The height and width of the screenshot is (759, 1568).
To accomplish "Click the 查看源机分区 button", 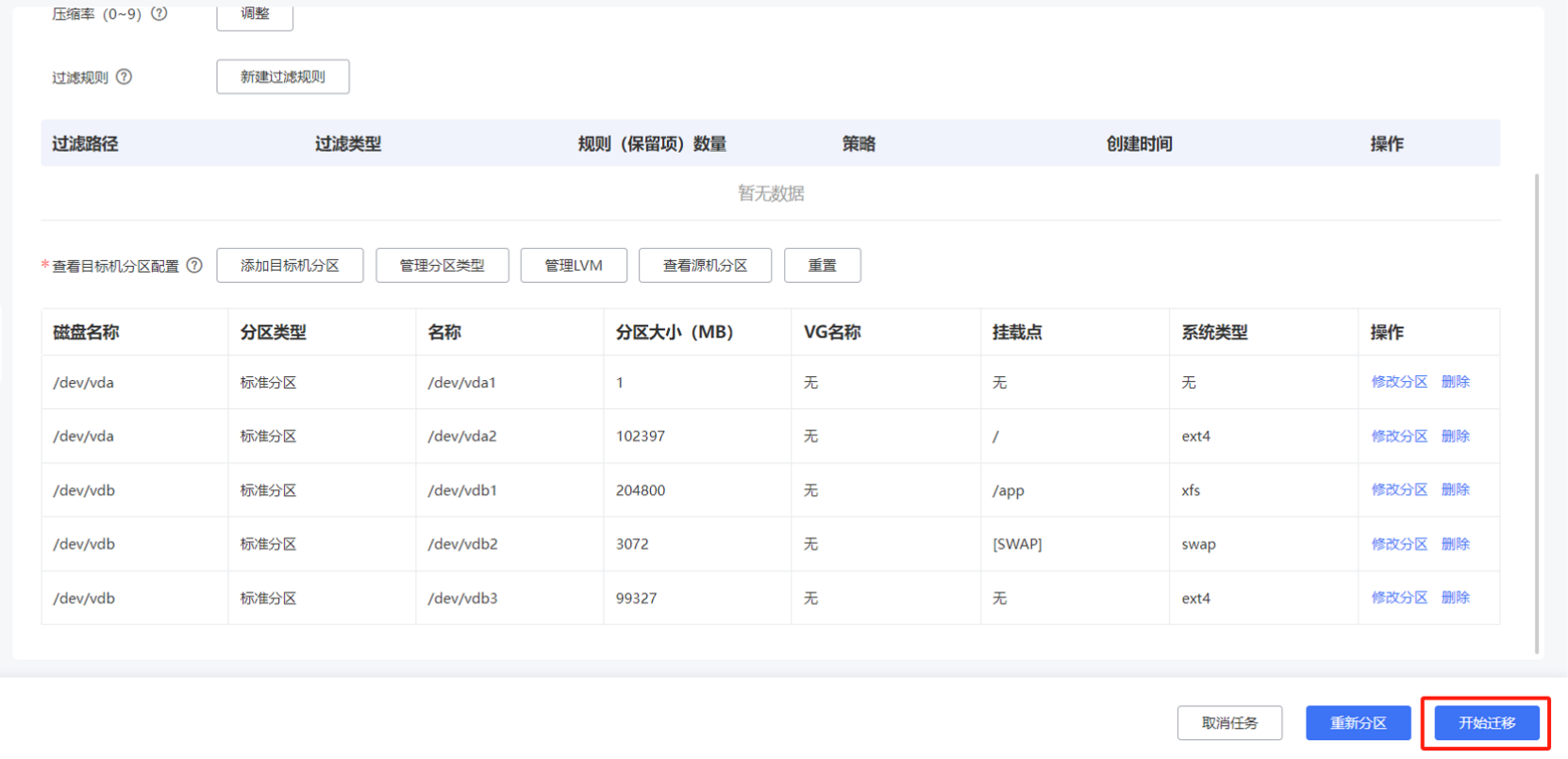I will coord(705,266).
